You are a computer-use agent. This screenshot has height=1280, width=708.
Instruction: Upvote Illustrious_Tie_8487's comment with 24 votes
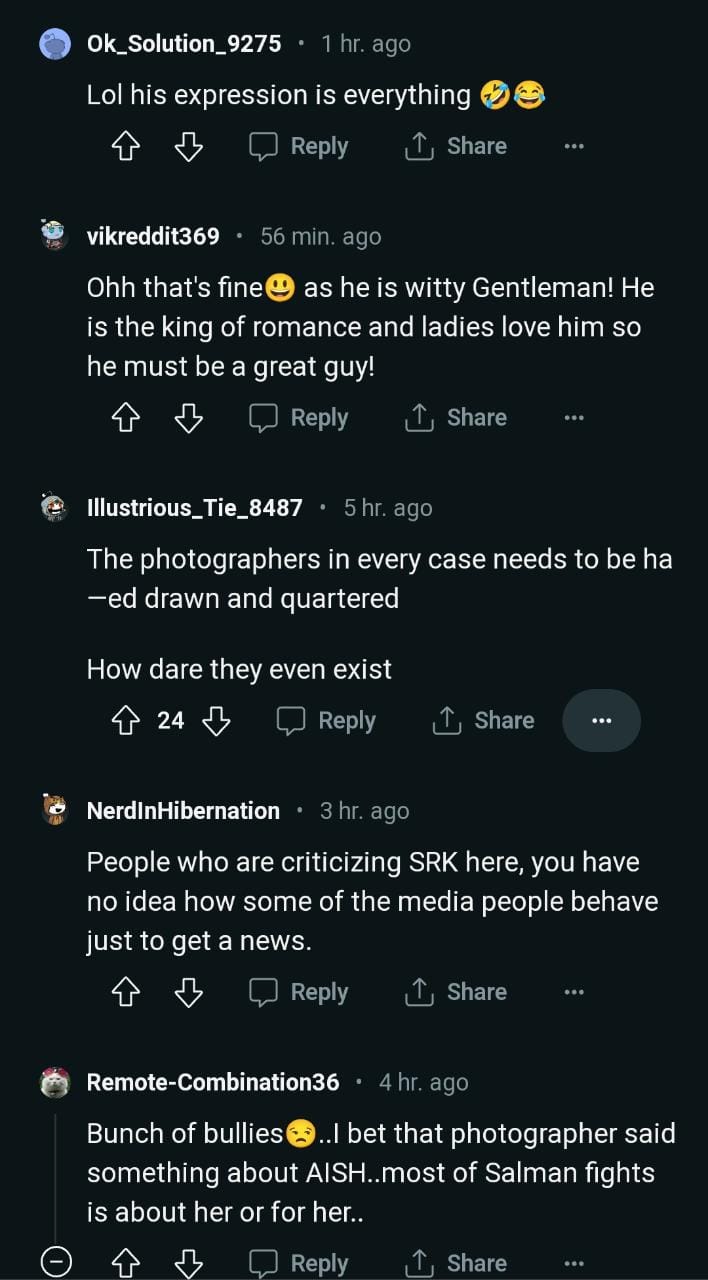point(125,721)
